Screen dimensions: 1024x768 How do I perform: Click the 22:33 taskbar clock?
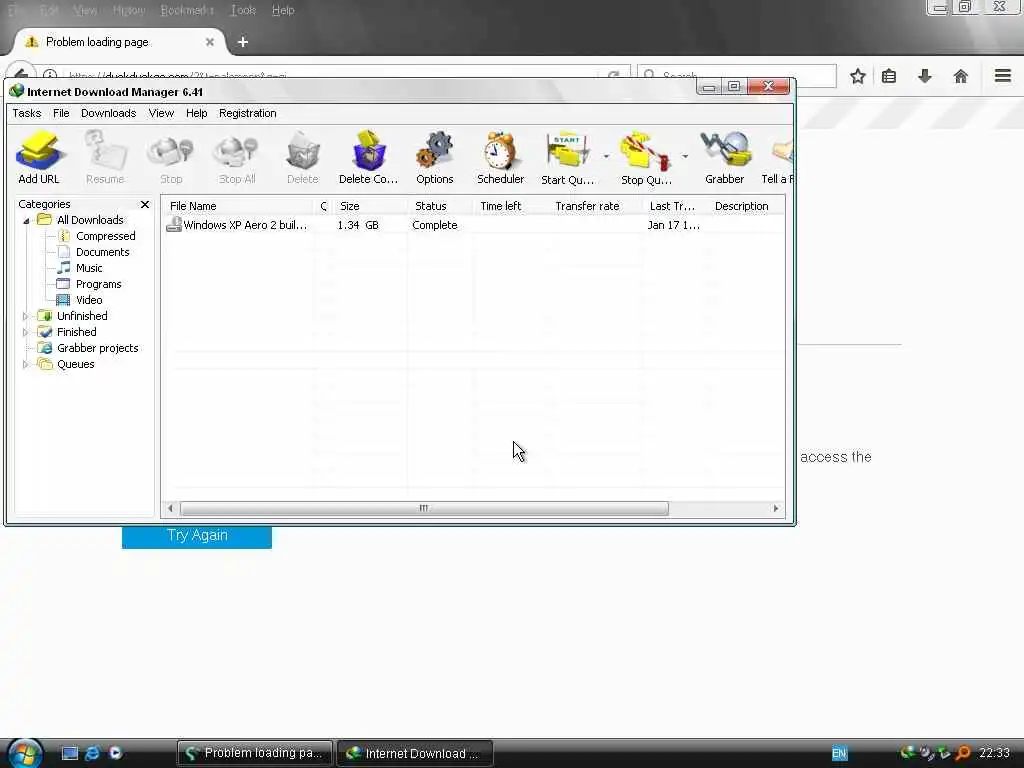coord(995,753)
